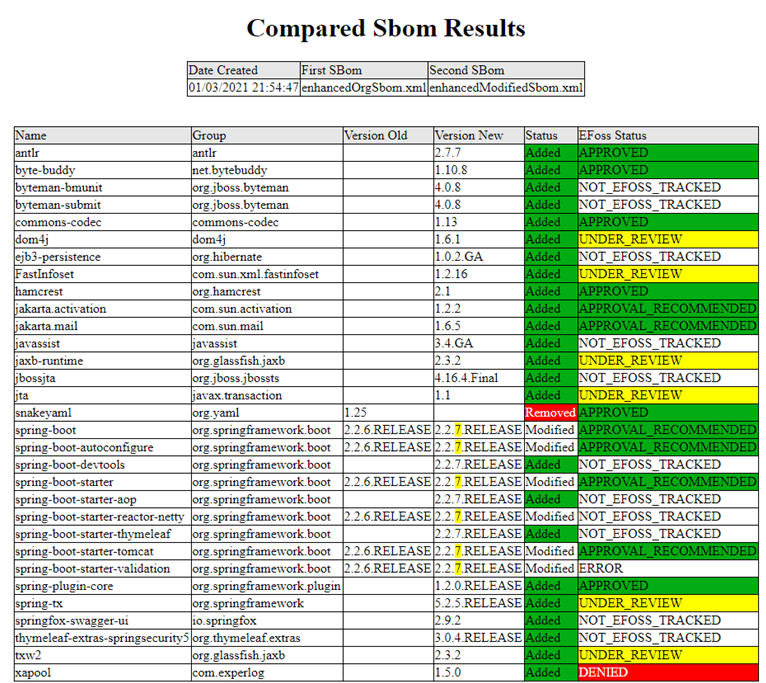This screenshot has width=766, height=683.
Task: Click the 'Group' column header
Action: coord(267,135)
